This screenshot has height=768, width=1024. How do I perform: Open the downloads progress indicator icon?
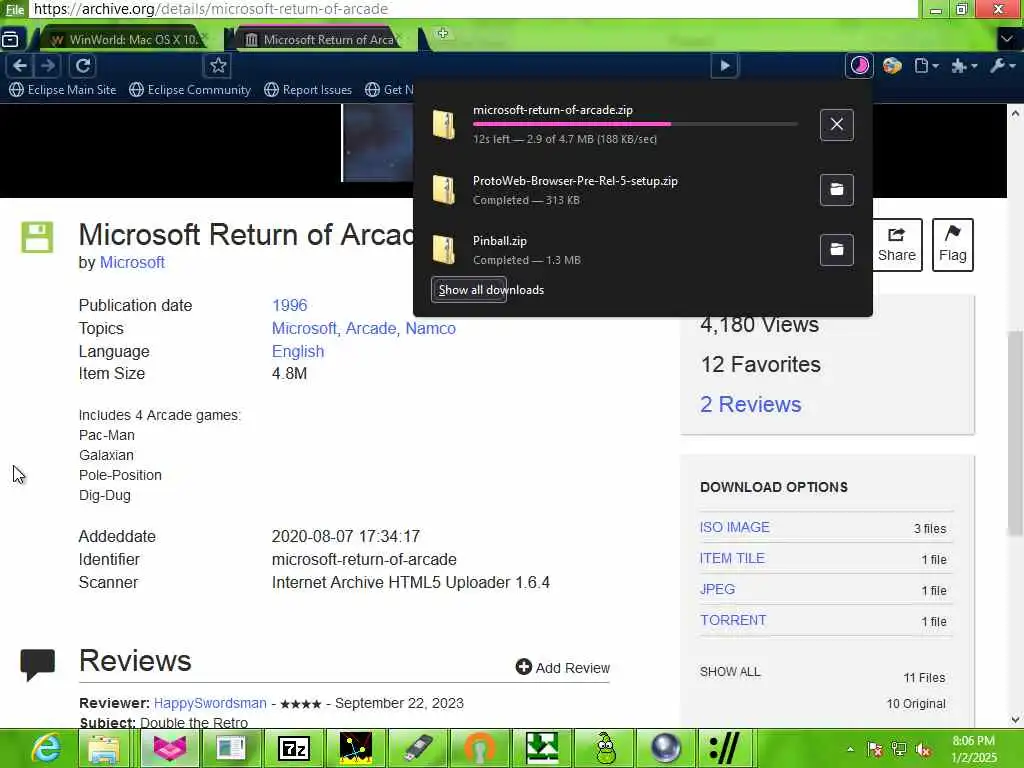click(x=859, y=65)
